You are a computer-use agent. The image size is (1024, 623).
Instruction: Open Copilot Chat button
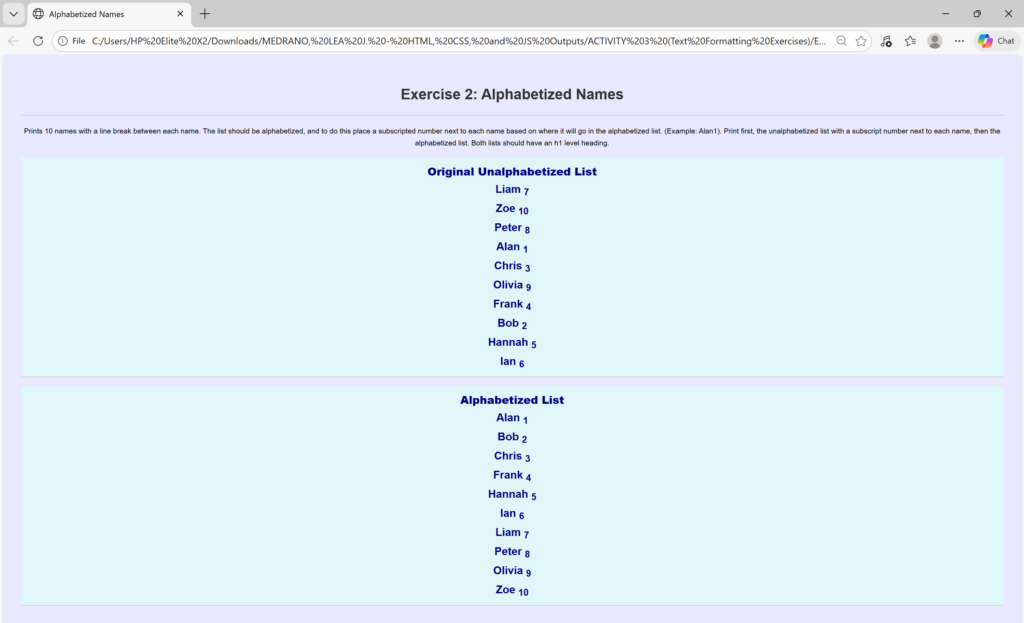(996, 41)
